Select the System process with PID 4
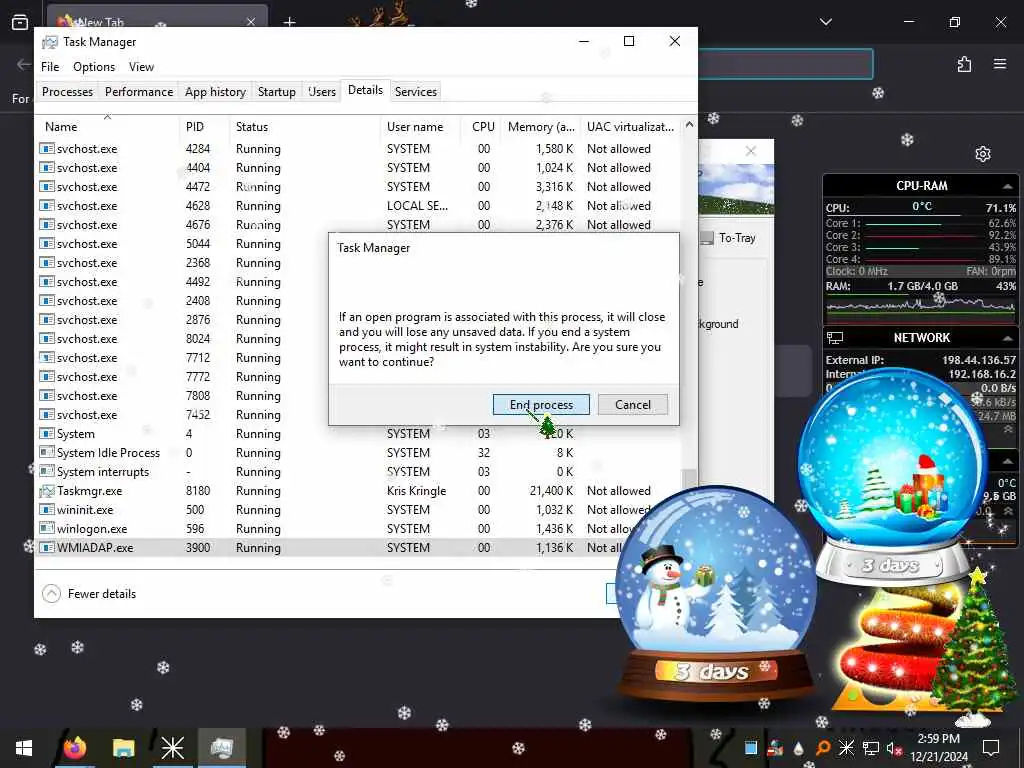This screenshot has width=1024, height=768. pos(359,434)
